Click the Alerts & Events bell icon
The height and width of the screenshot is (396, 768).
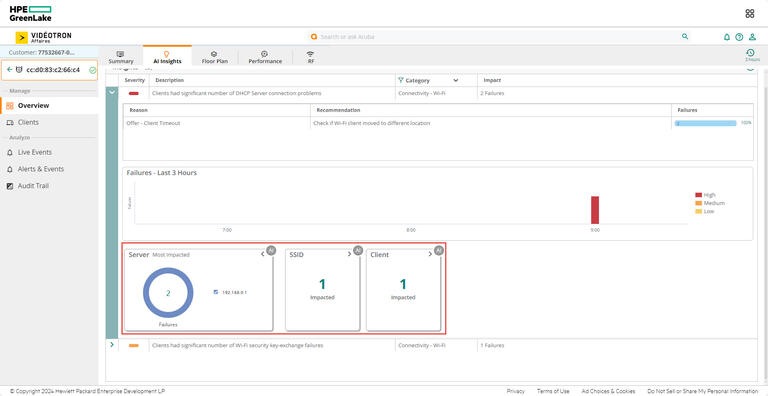tap(10, 169)
